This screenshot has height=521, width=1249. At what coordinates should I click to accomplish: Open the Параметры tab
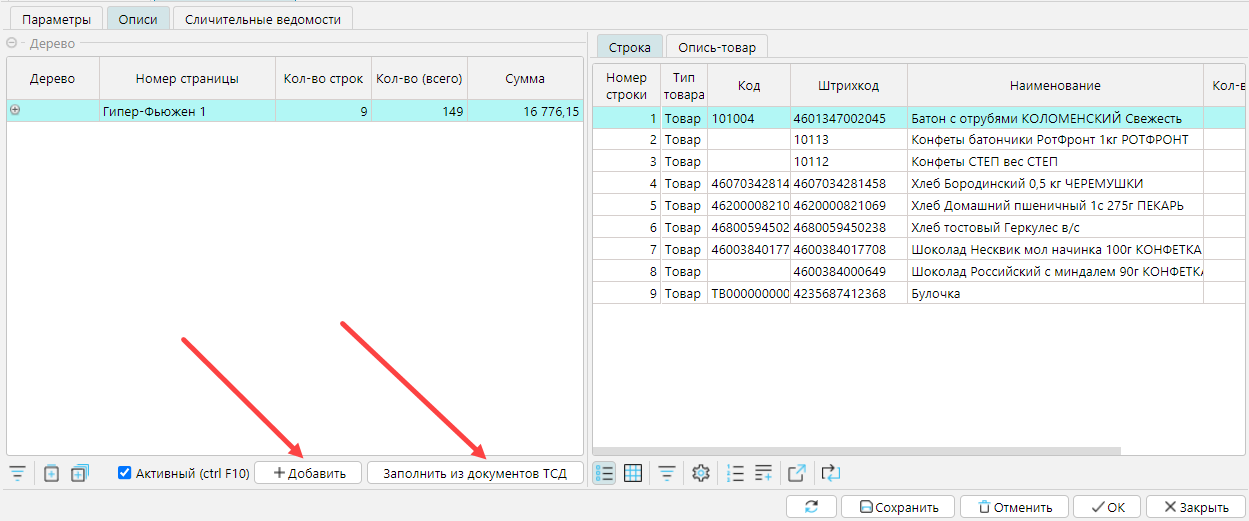coord(56,19)
